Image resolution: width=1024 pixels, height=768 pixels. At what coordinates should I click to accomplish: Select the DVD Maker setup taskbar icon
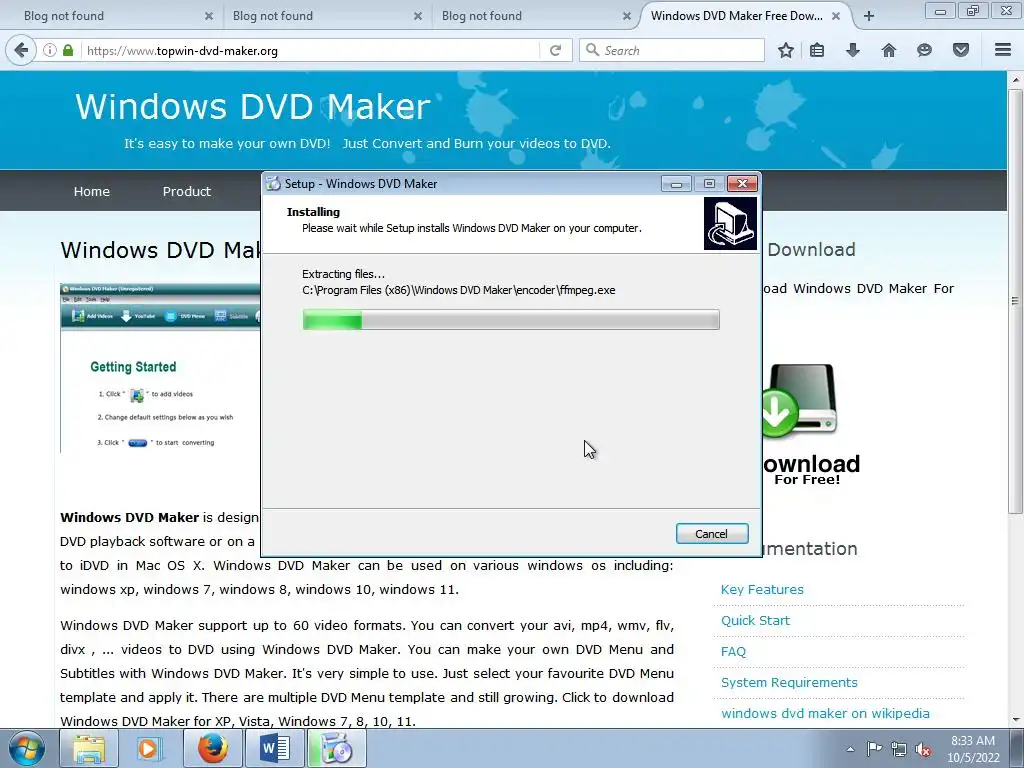(x=336, y=749)
